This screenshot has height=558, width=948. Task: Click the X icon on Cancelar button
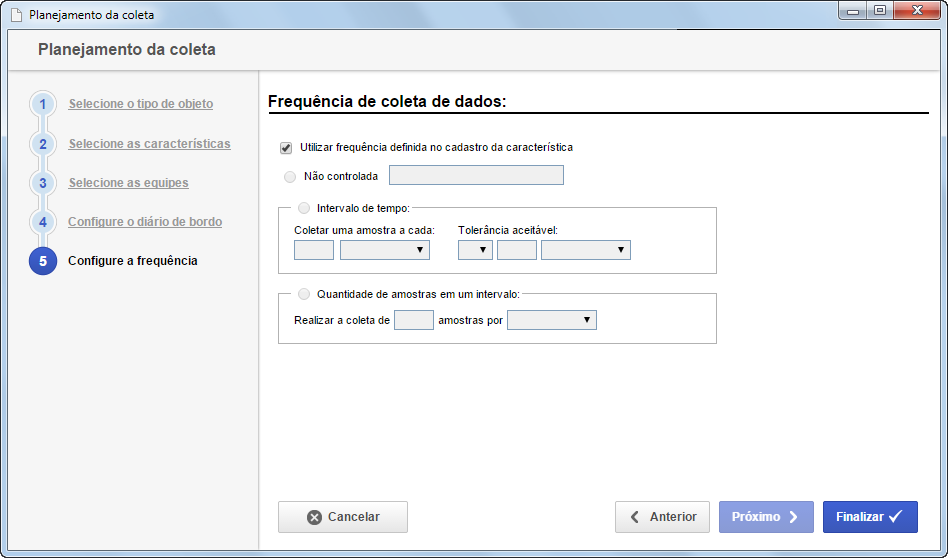(x=314, y=517)
